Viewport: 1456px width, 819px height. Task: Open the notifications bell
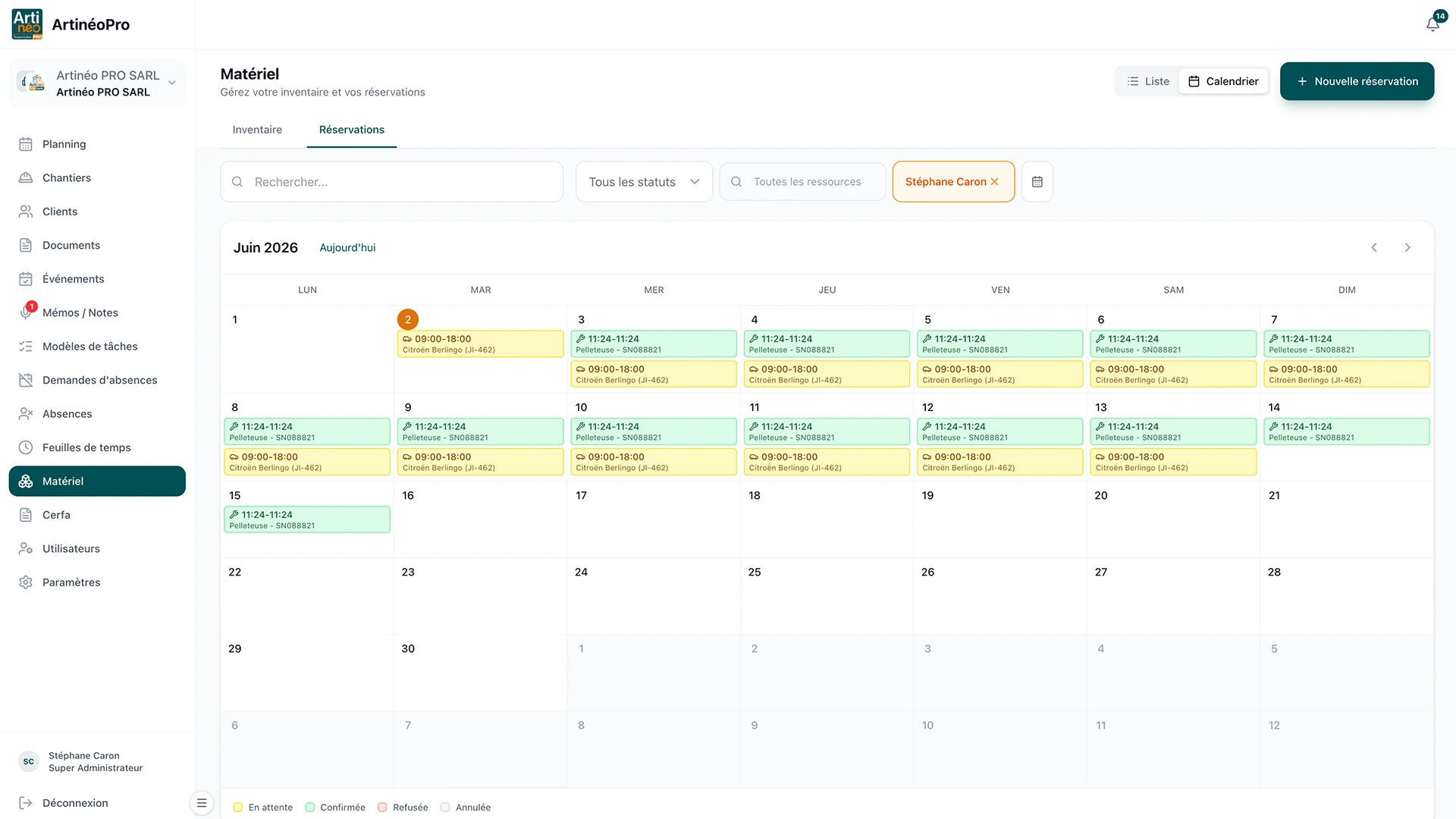tap(1432, 24)
